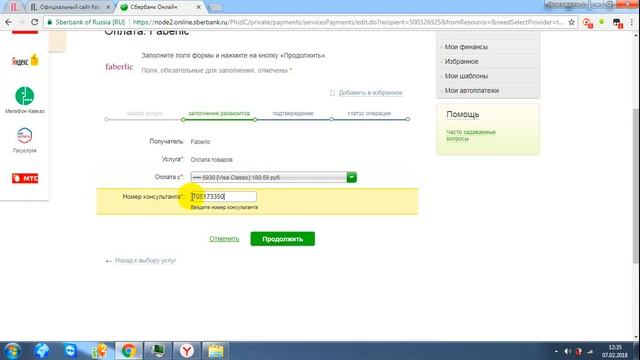This screenshot has height=360, width=640.
Task: Click the browser address bar URL
Action: pyautogui.click(x=348, y=22)
